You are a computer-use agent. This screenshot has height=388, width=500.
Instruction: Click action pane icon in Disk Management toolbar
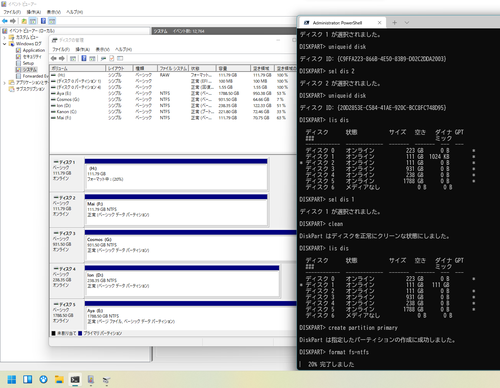click(92, 58)
